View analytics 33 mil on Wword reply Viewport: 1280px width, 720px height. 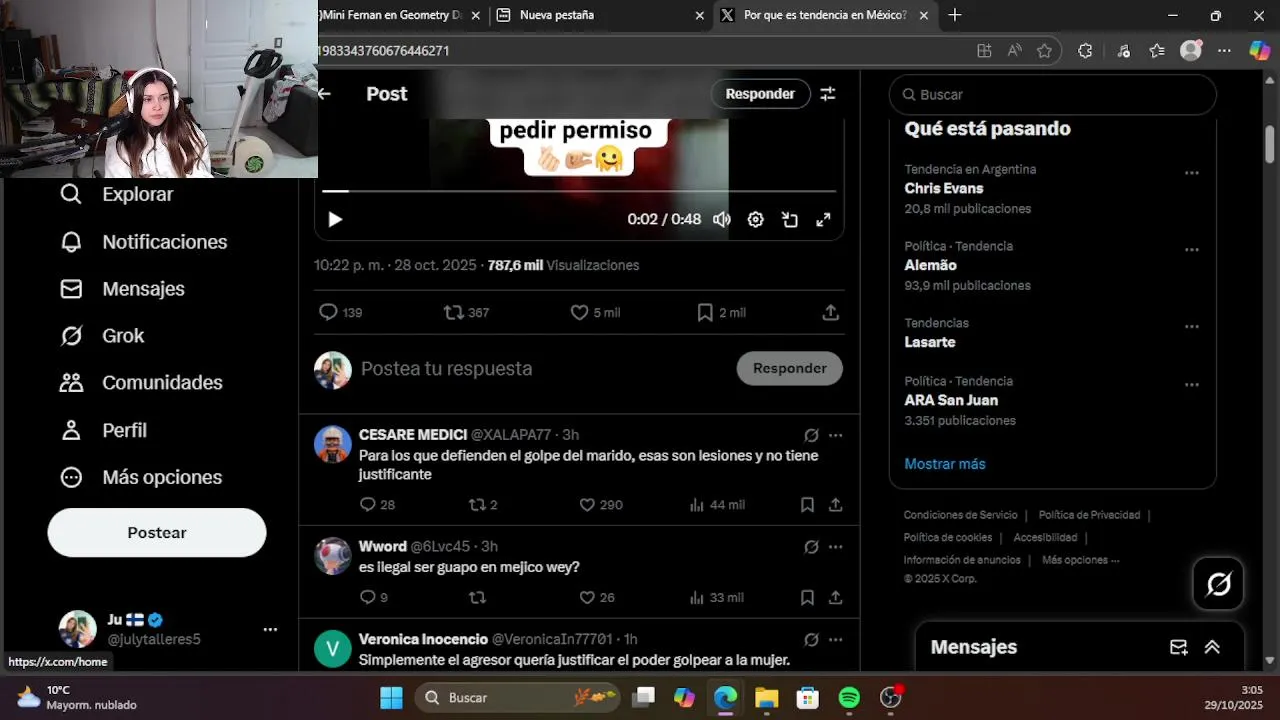[x=717, y=597]
